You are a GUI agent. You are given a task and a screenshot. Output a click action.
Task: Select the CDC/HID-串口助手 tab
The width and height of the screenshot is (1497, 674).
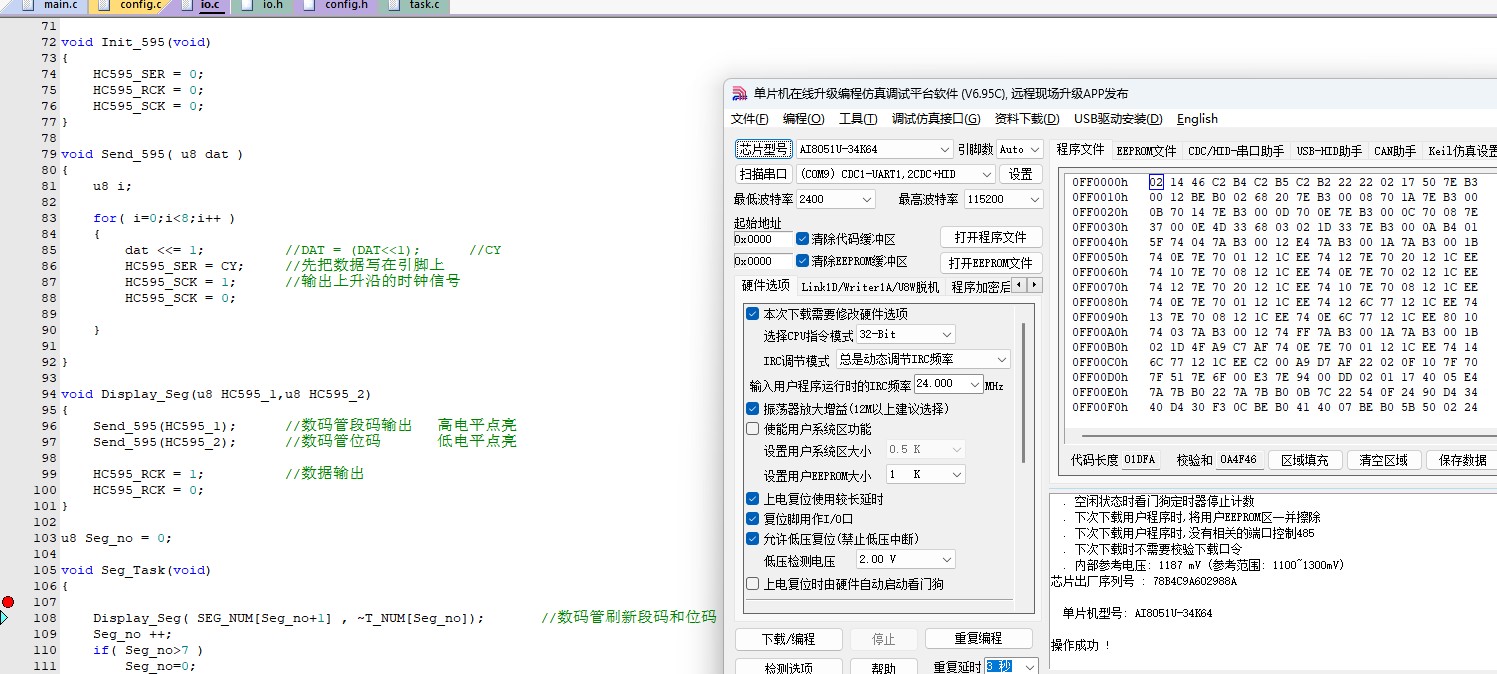[1236, 151]
